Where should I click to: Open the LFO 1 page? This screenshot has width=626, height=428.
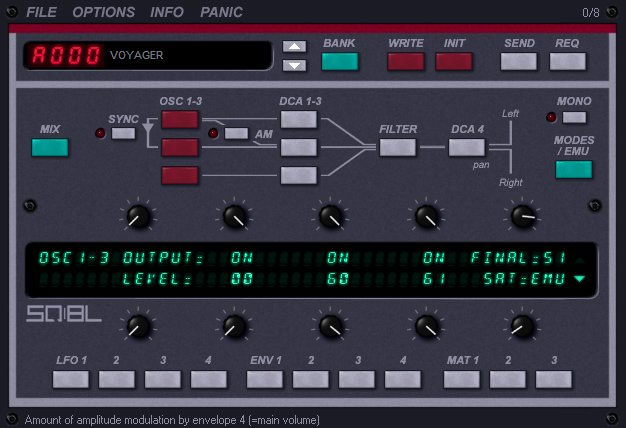click(x=71, y=379)
